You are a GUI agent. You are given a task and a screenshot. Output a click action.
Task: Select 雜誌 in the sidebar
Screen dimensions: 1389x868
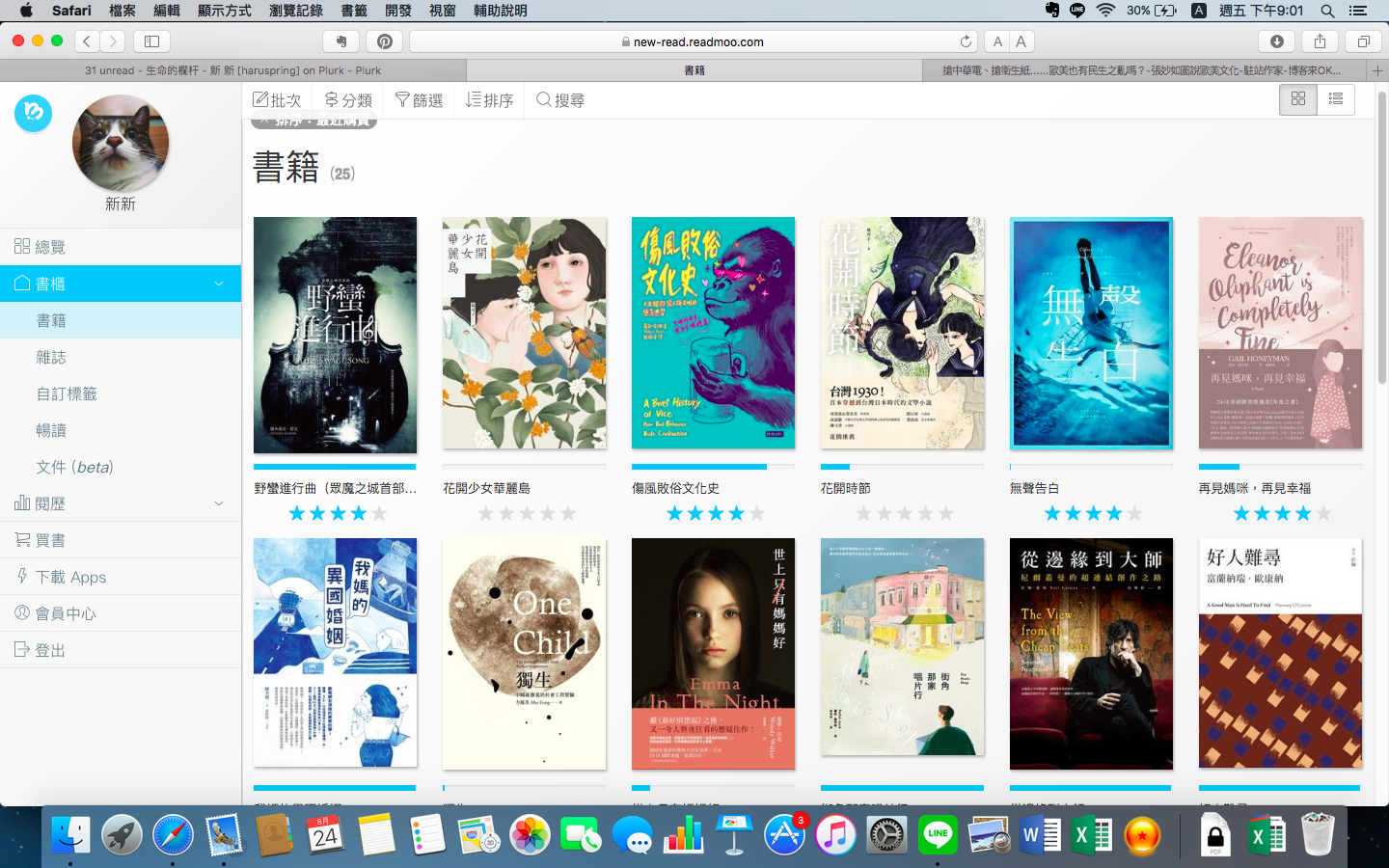click(x=121, y=357)
